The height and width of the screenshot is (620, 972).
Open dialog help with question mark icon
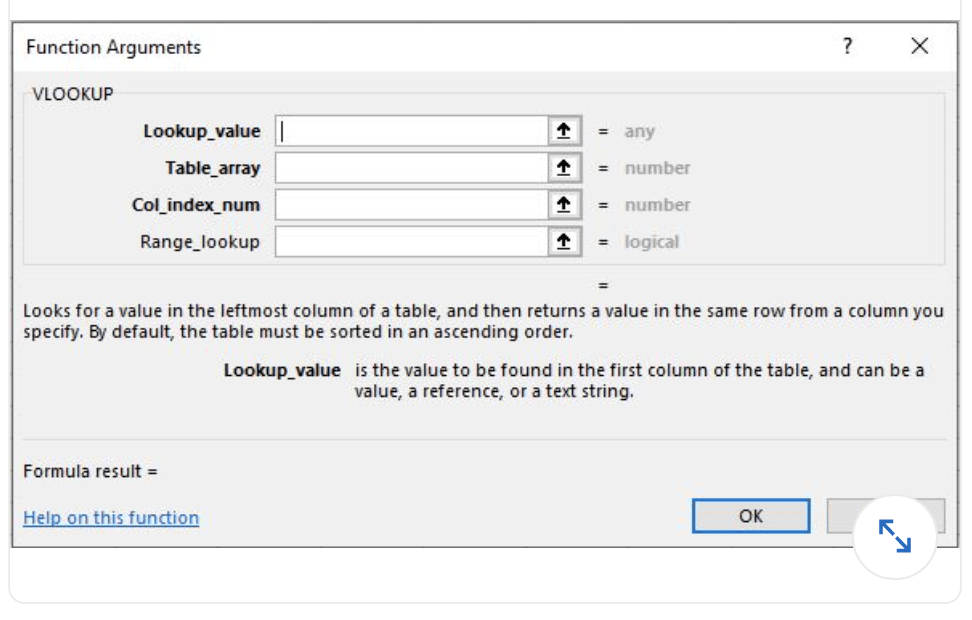[x=847, y=46]
